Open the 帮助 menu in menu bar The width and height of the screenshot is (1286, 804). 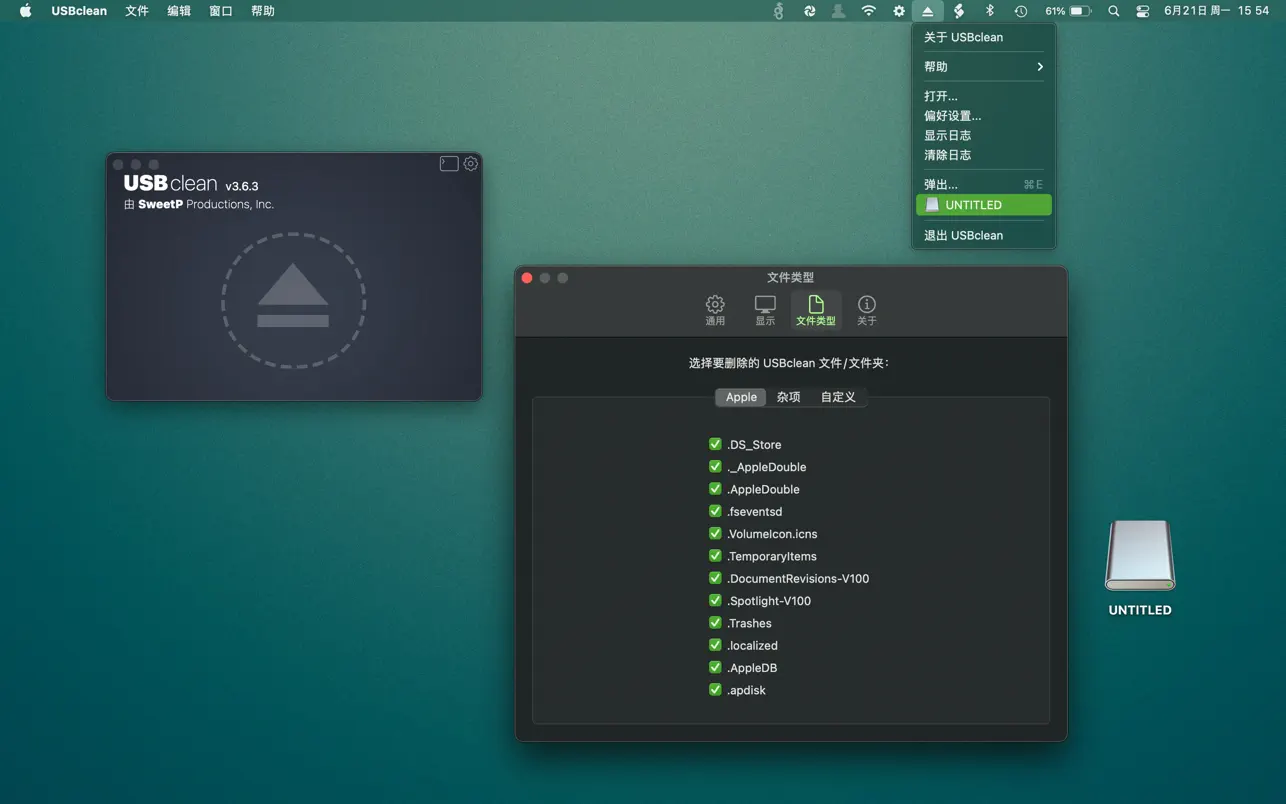pyautogui.click(x=263, y=11)
